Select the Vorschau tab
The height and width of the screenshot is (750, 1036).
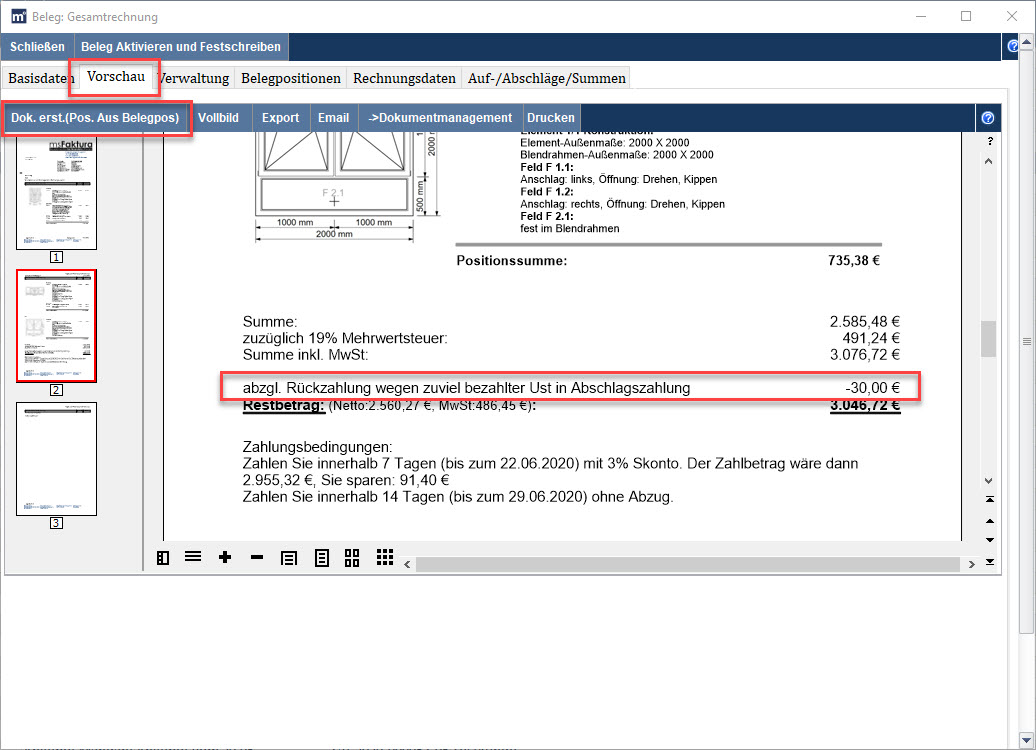tap(116, 76)
